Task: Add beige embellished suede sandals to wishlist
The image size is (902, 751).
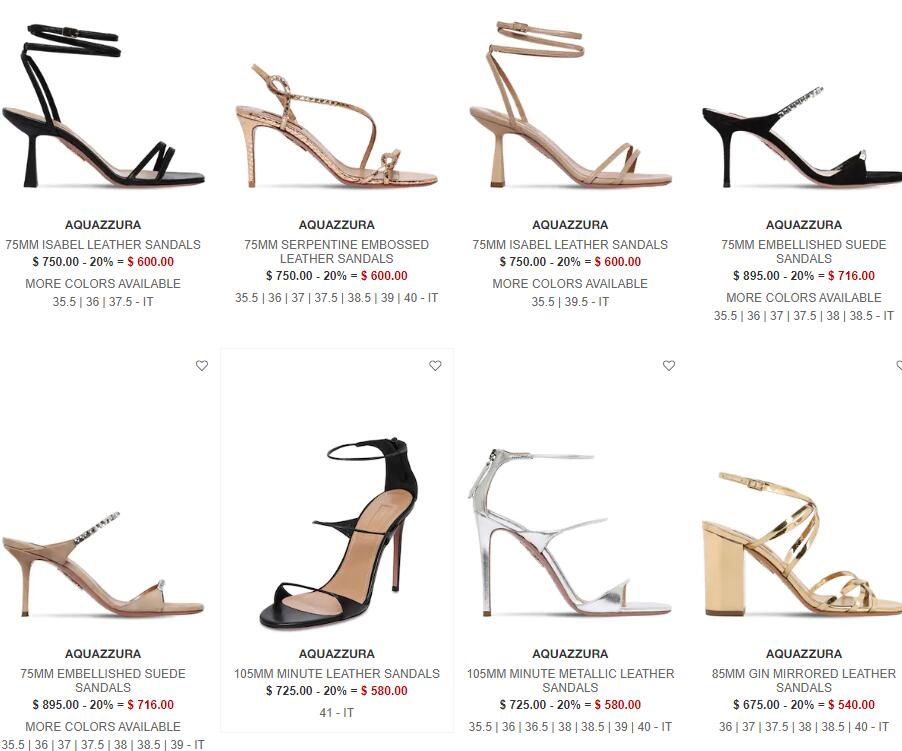Action: click(x=202, y=366)
